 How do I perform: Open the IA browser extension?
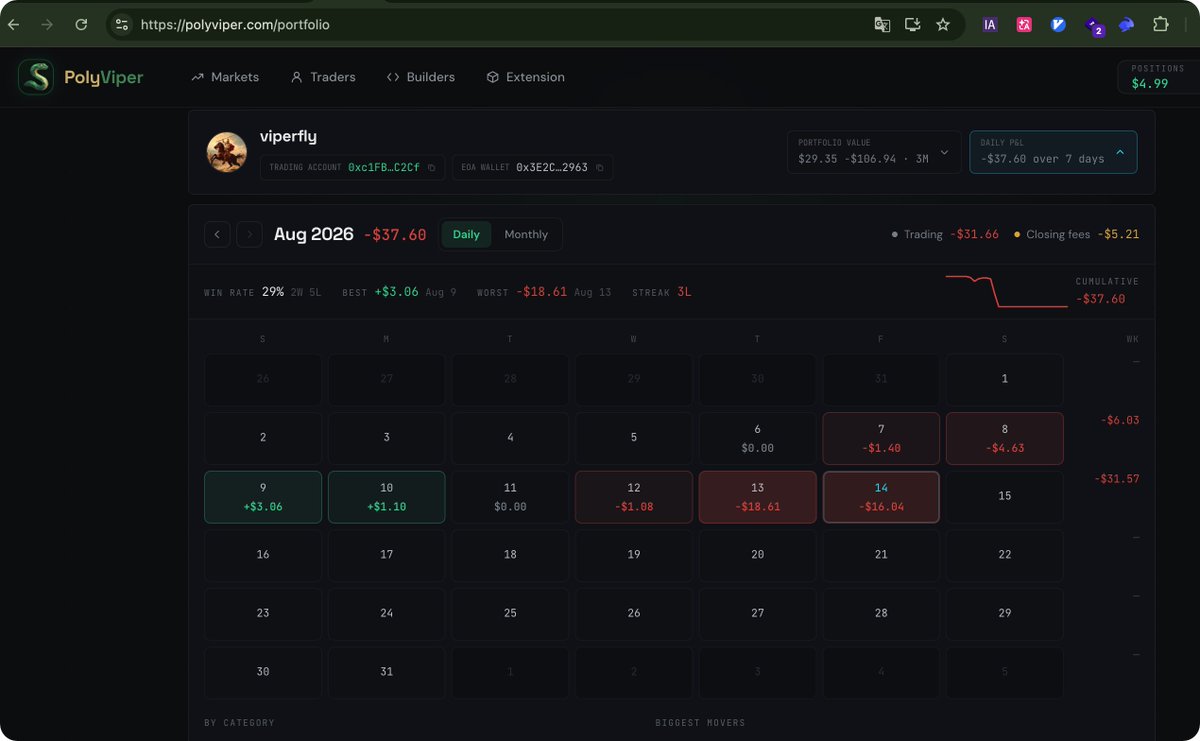coord(990,24)
